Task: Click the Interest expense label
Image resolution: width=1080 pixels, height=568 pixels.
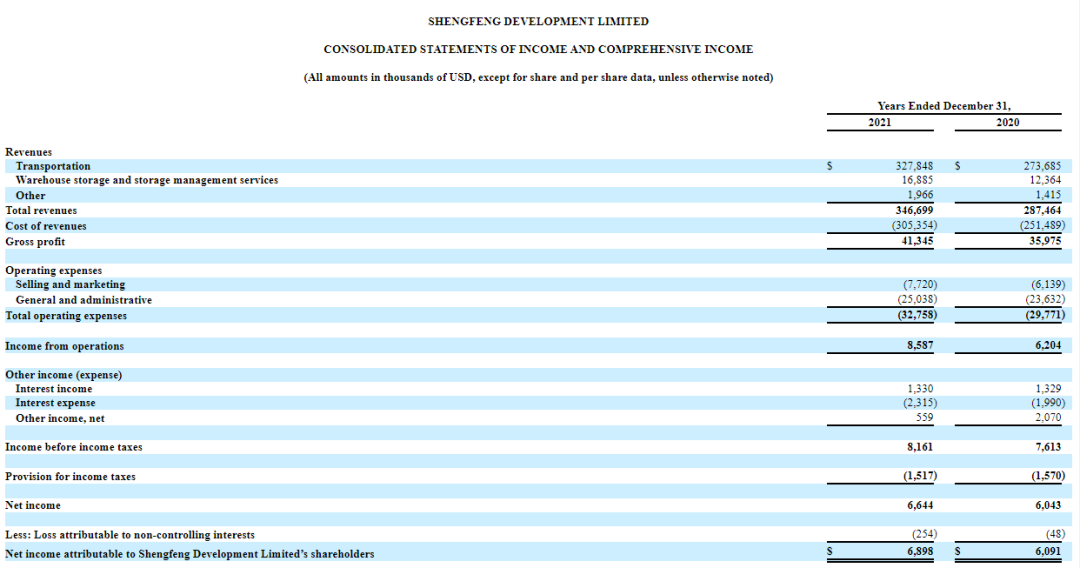Action: [55, 403]
